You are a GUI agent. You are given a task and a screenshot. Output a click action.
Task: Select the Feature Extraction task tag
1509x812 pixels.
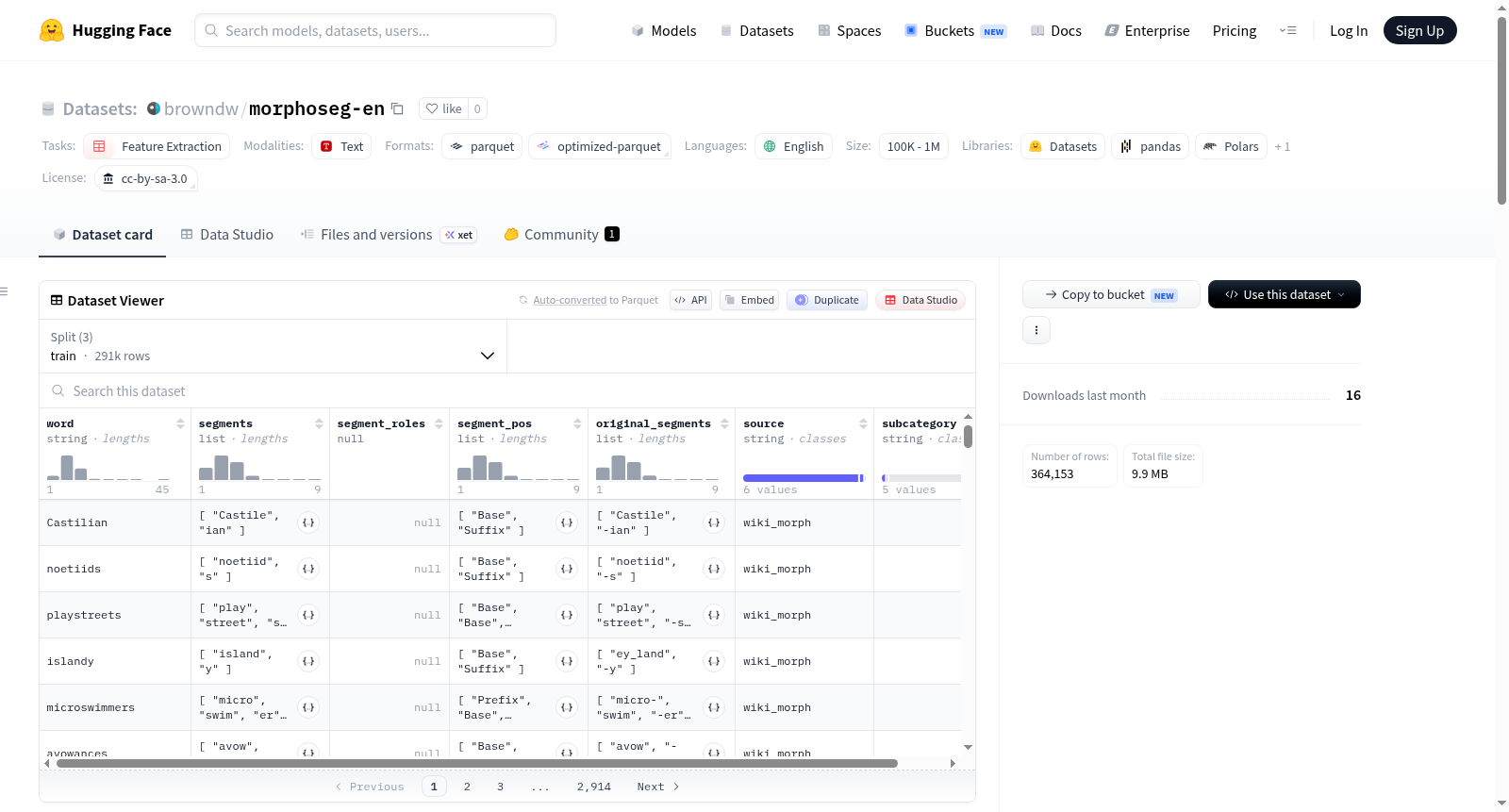point(158,146)
